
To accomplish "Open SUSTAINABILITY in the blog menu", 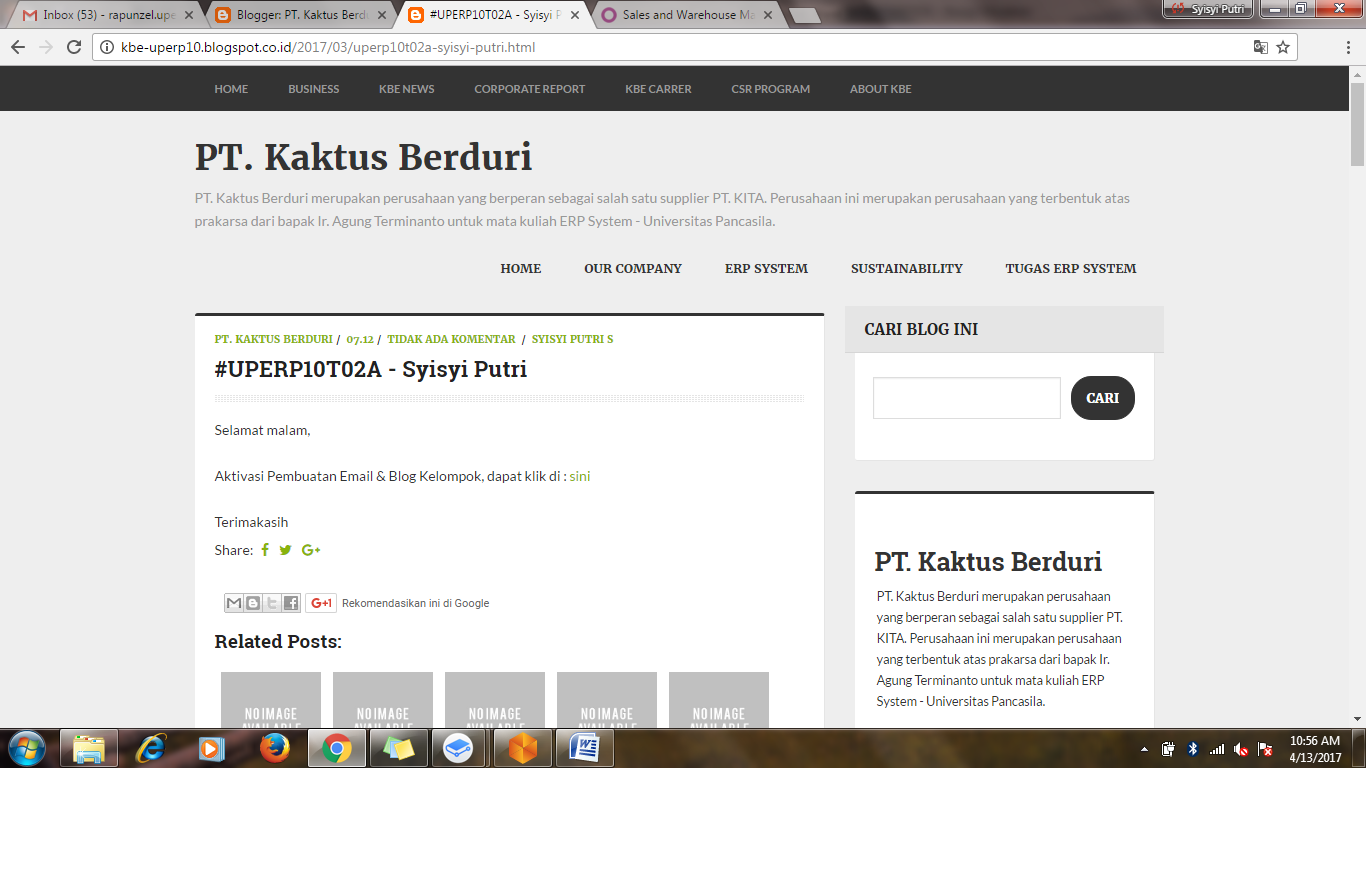I will (907, 268).
